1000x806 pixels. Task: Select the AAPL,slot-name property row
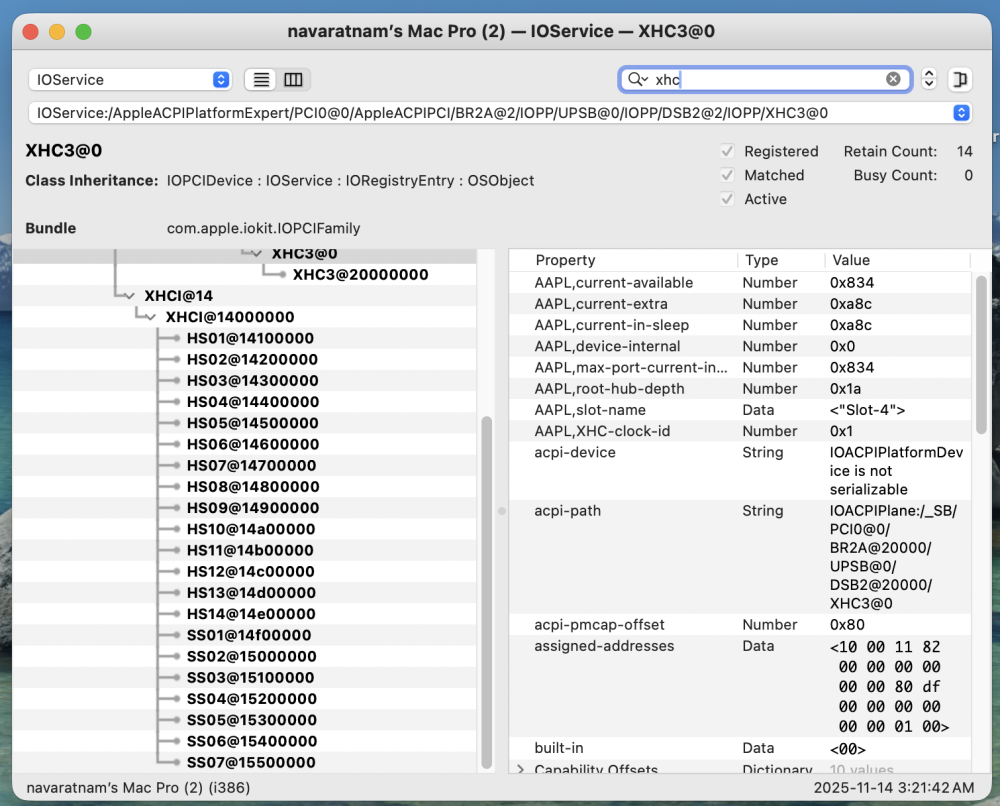click(740, 410)
